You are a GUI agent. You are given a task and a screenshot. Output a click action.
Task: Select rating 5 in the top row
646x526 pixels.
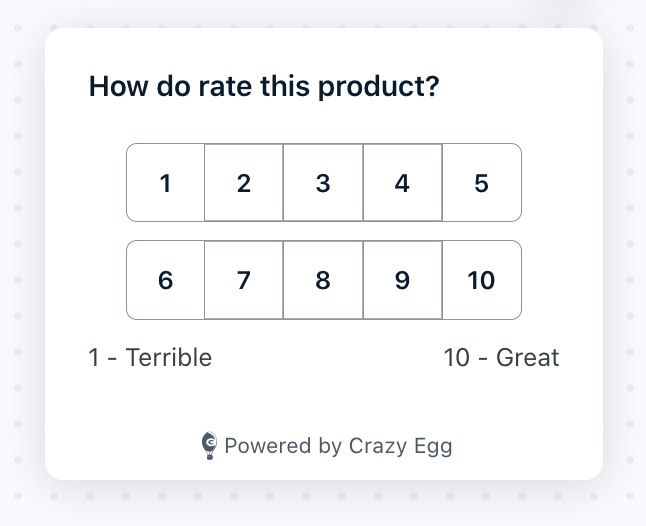pos(482,182)
